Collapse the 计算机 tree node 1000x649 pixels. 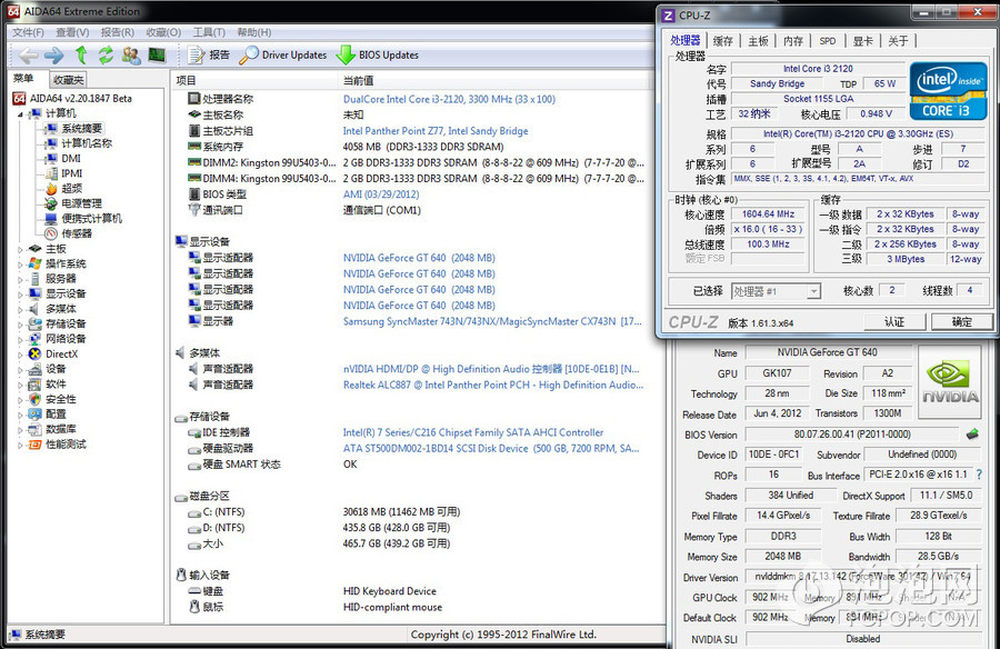click(x=20, y=114)
